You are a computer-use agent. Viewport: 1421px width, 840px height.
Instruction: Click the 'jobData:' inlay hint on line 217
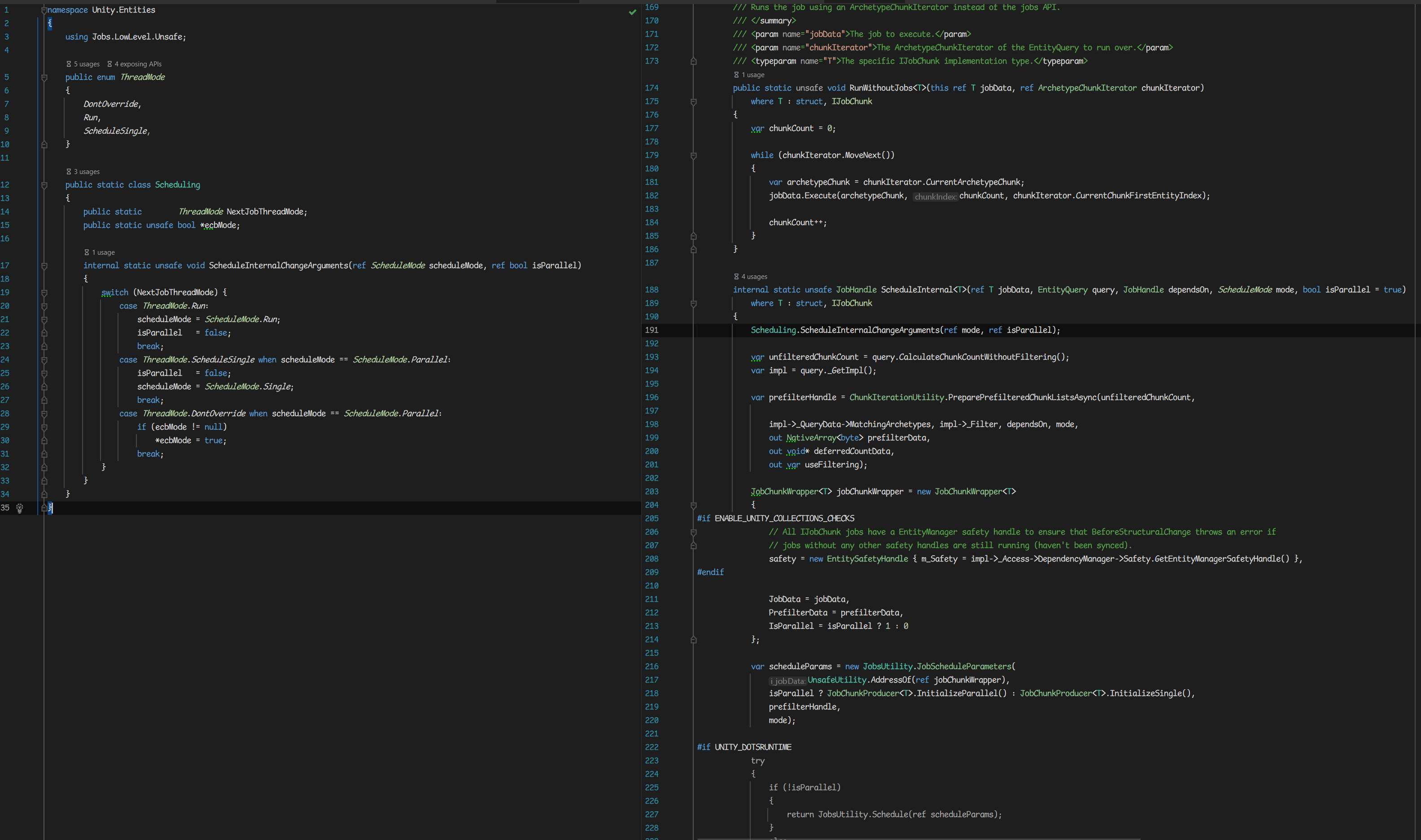point(787,681)
